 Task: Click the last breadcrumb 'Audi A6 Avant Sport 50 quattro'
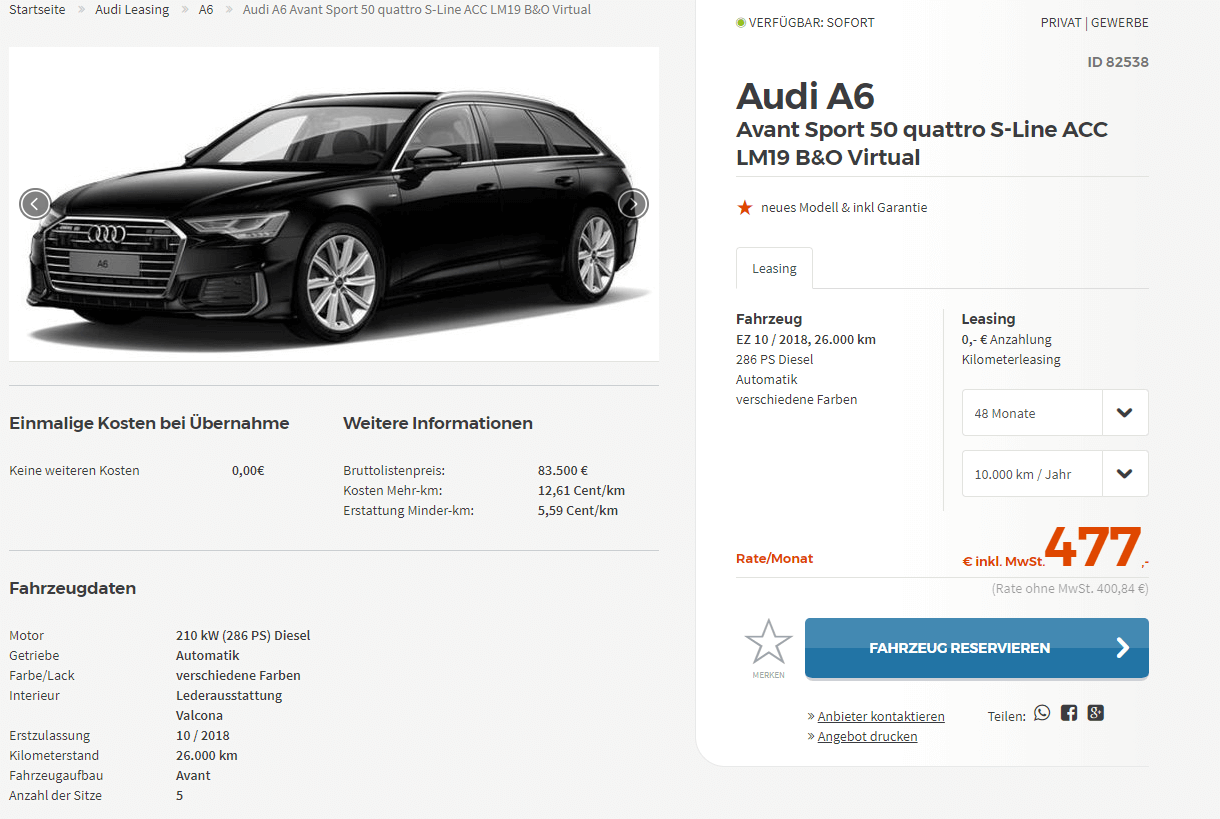point(417,10)
